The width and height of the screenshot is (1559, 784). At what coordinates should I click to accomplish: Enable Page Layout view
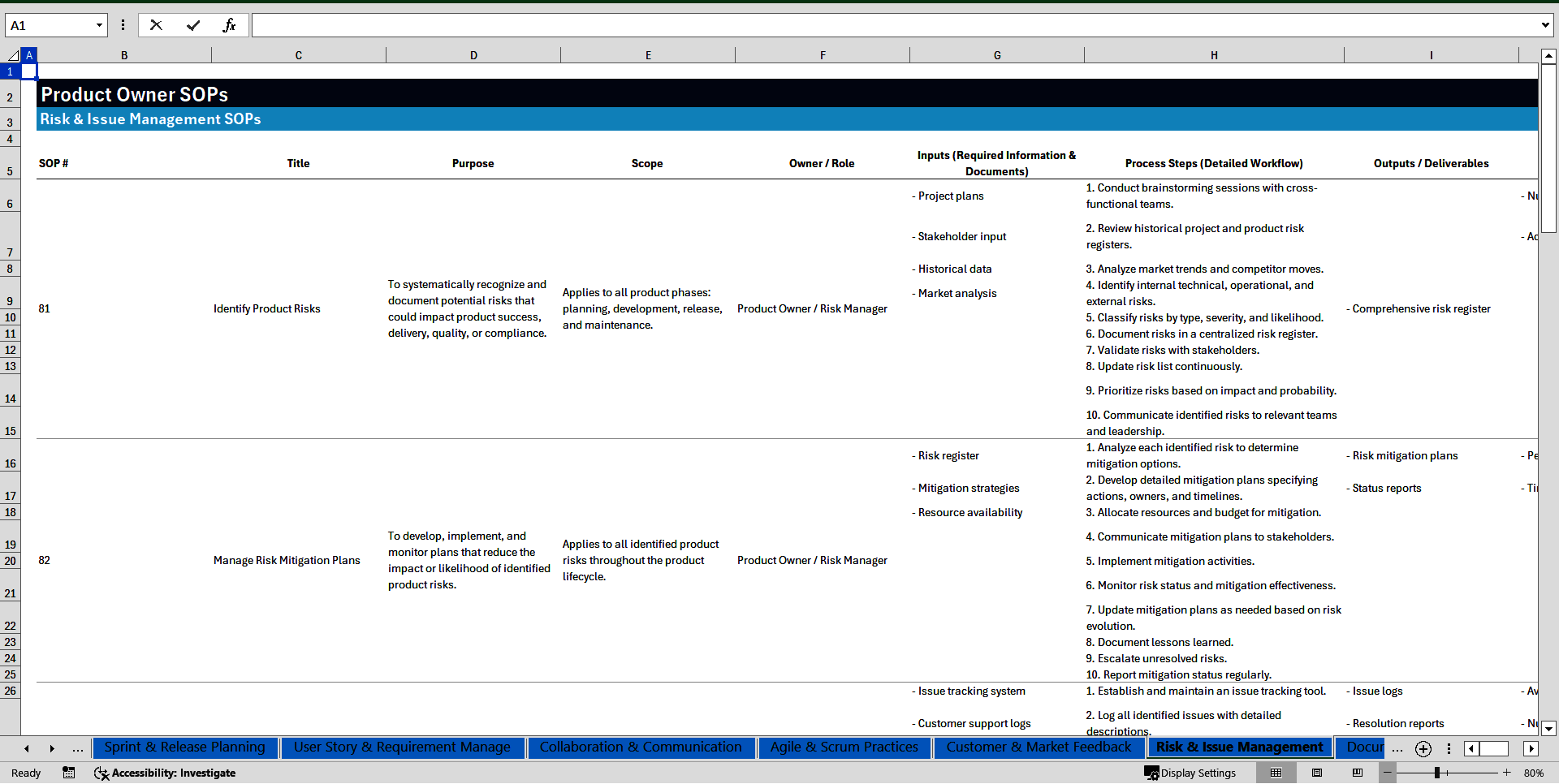(x=1316, y=773)
